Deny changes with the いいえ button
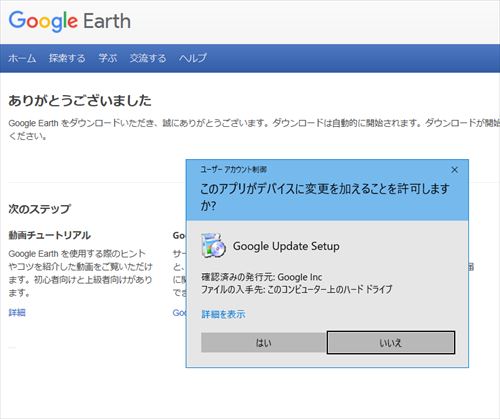This screenshot has width=500, height=419. pyautogui.click(x=391, y=342)
